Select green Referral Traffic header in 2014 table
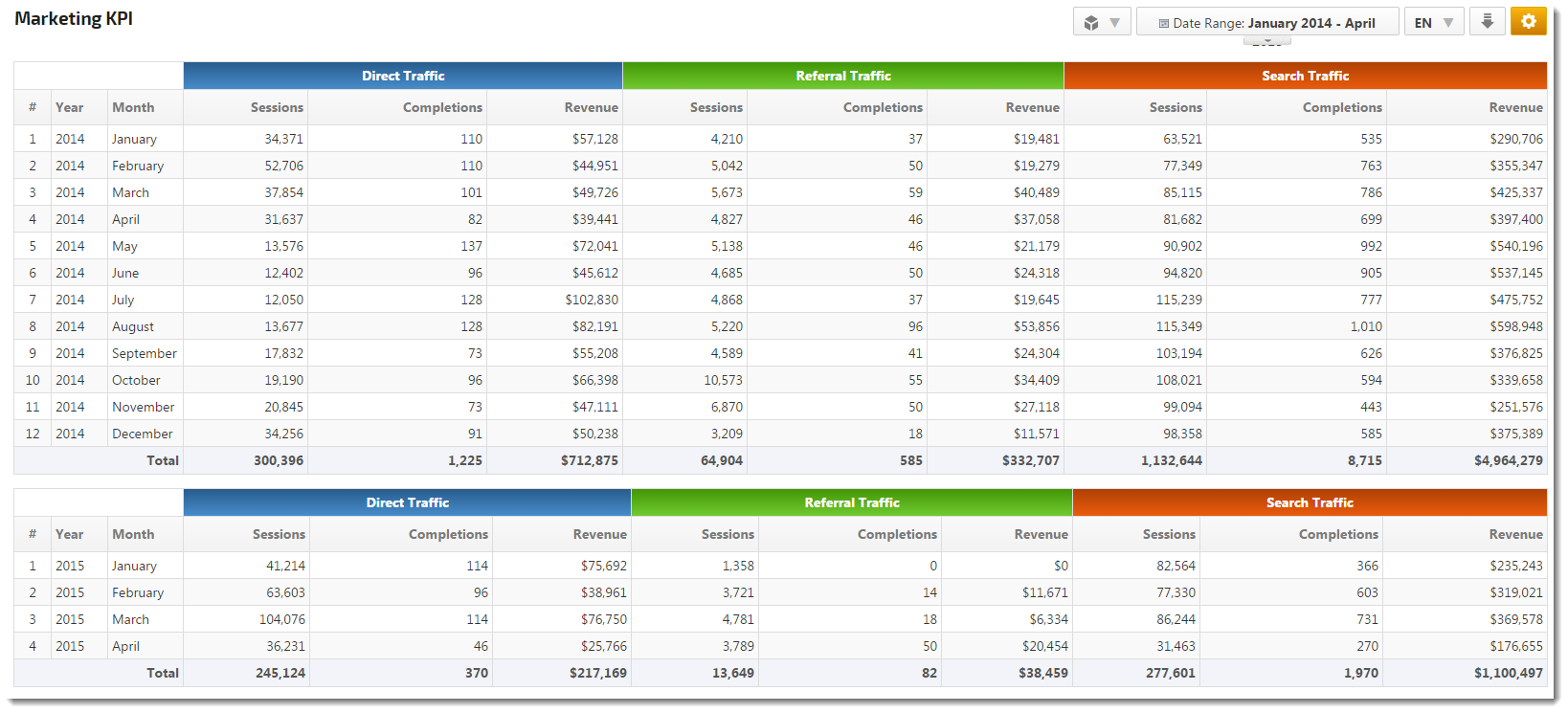This screenshot has width=1568, height=713. point(842,76)
